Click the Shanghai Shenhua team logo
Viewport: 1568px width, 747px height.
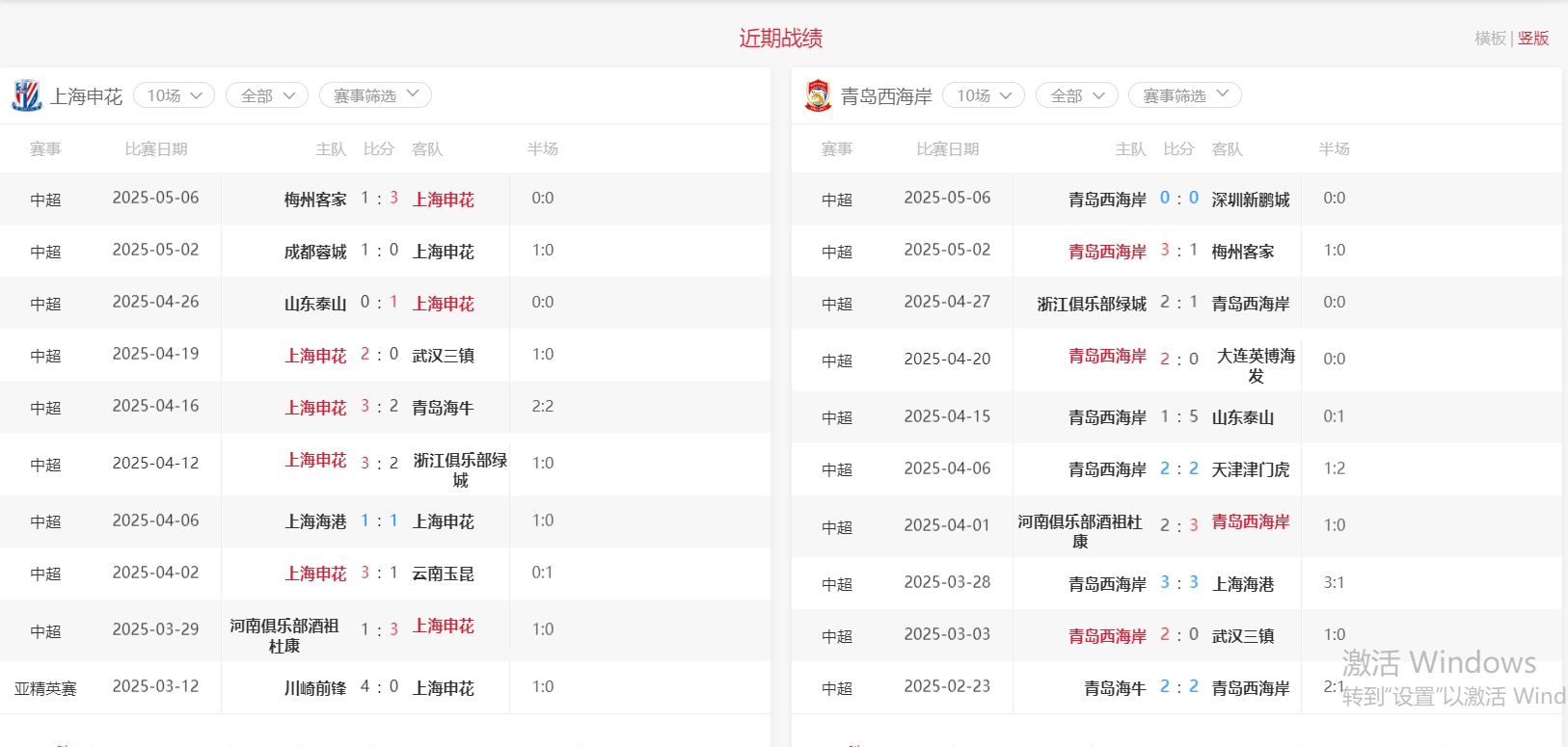(x=27, y=95)
